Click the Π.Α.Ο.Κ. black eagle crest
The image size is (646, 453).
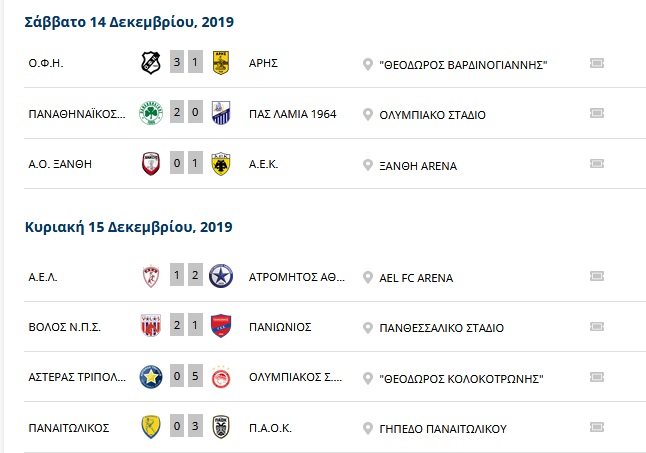(x=221, y=427)
